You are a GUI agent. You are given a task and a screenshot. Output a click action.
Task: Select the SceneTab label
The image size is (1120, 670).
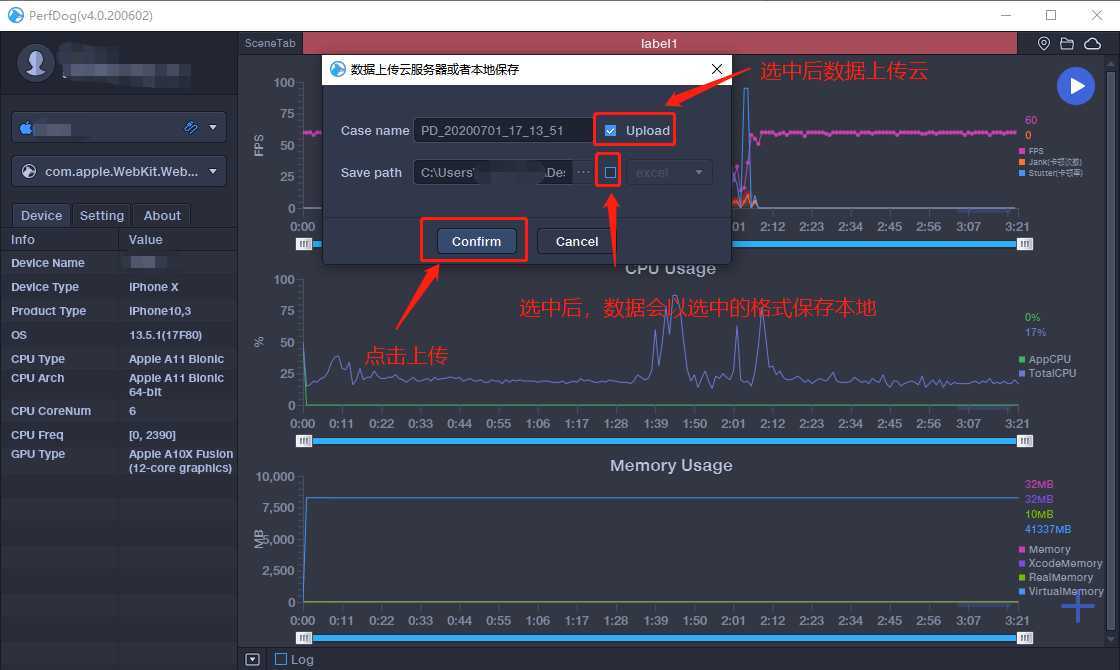pos(270,43)
